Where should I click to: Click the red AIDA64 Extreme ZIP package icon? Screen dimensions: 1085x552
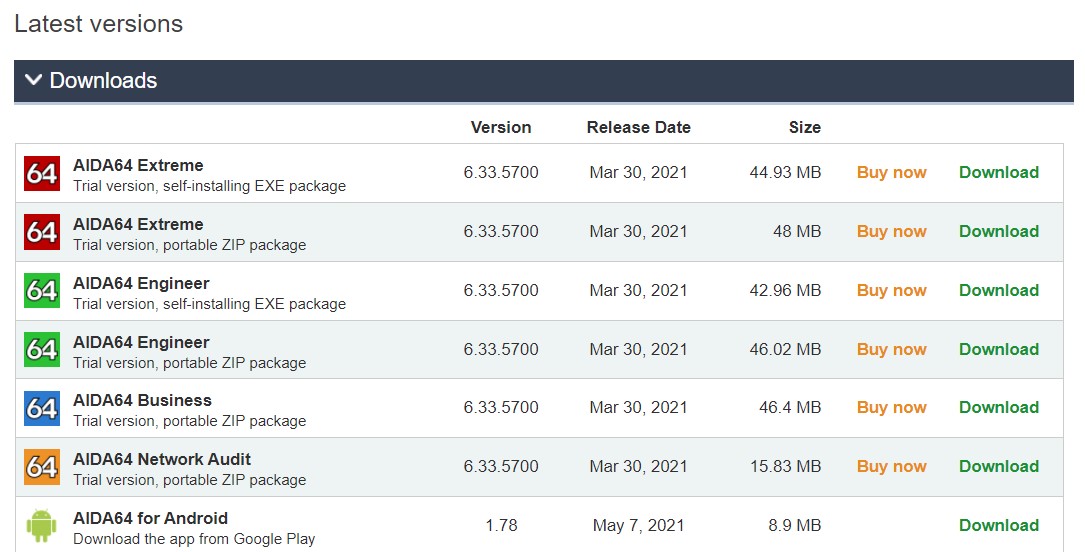tap(42, 232)
